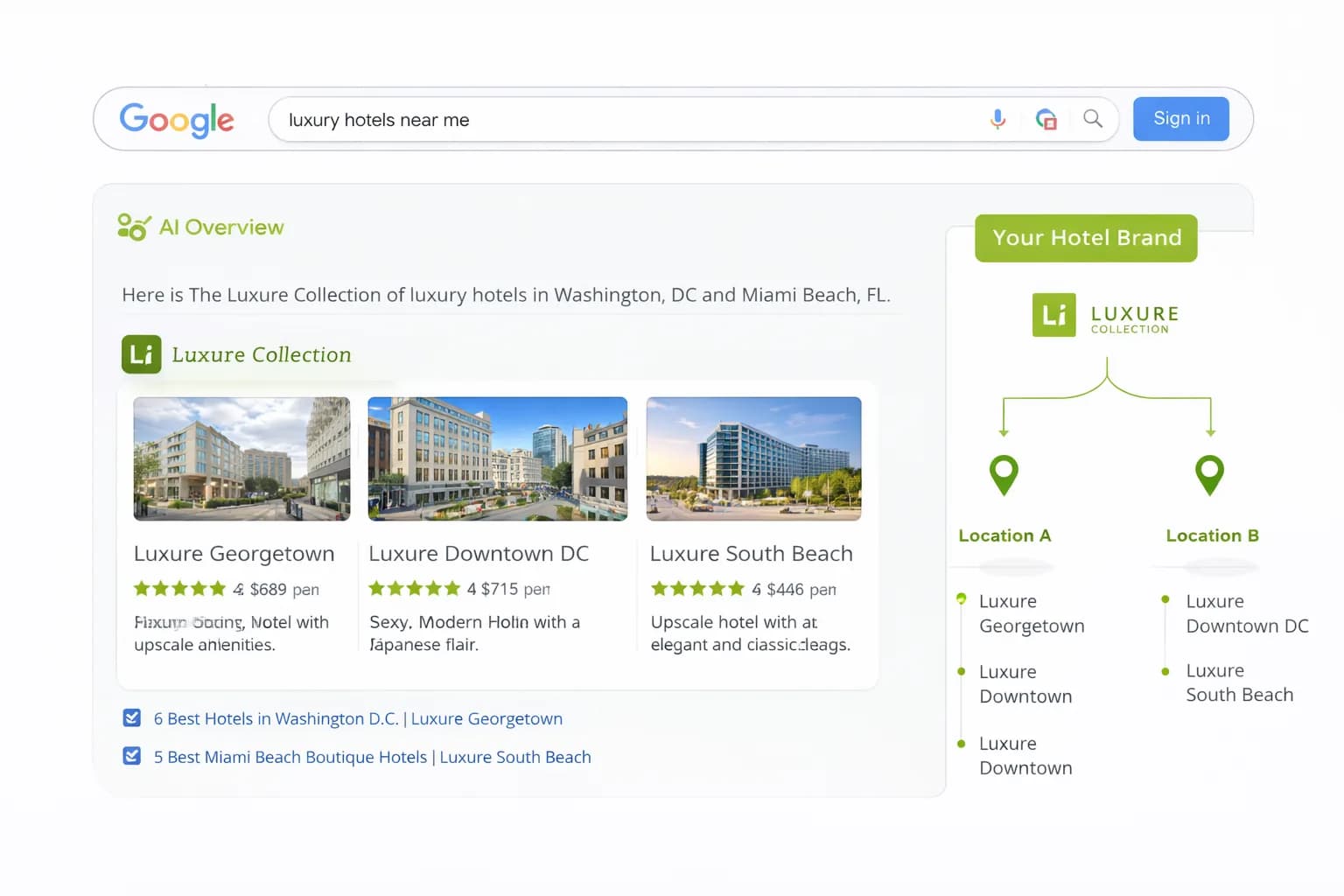Toggle checkbox beside 5 Best Miami Beach Boutique
The height and width of the screenshot is (896, 1344).
pyautogui.click(x=132, y=756)
